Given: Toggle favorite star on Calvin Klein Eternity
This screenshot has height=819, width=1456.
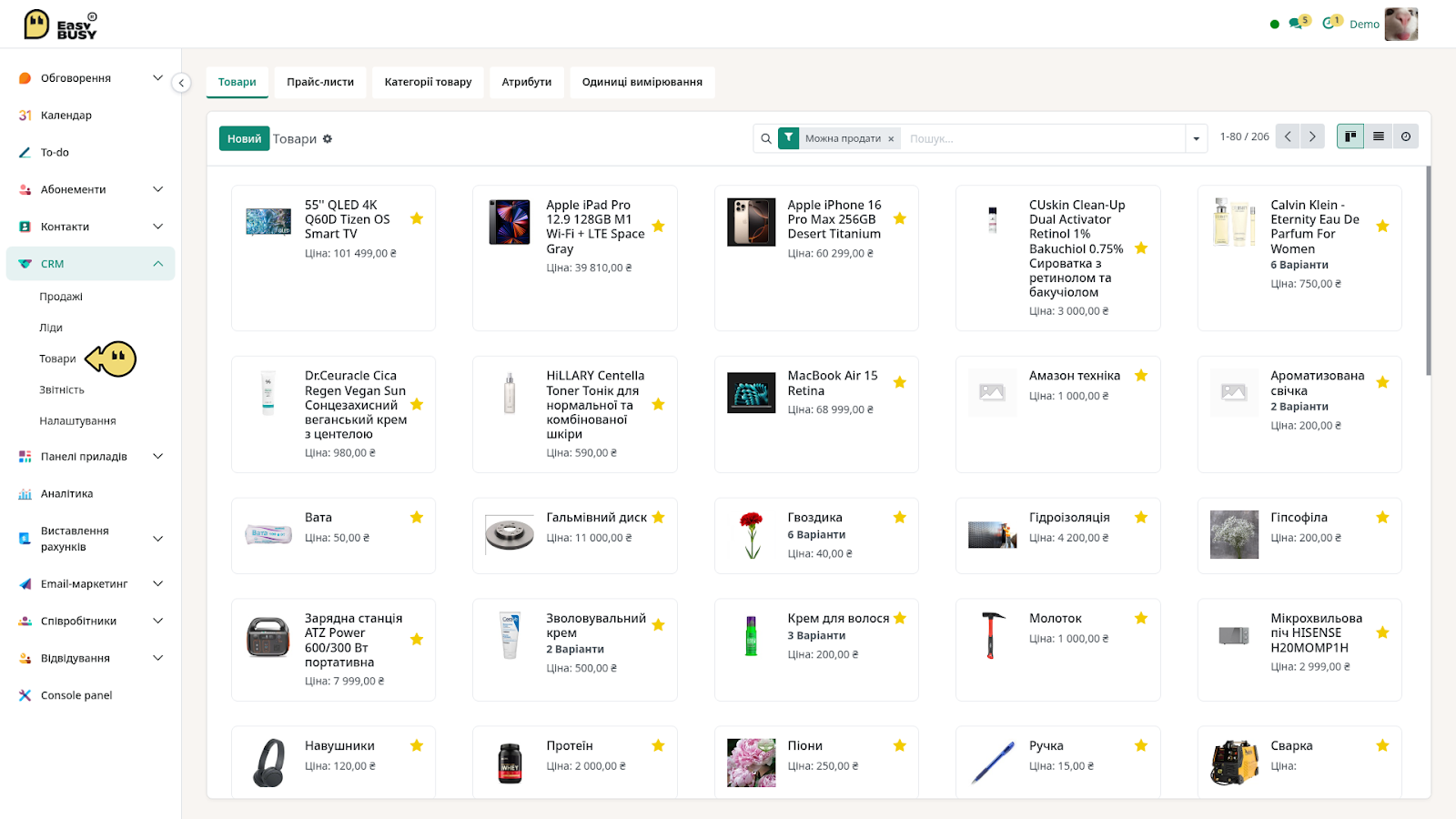Looking at the screenshot, I should click(1382, 226).
